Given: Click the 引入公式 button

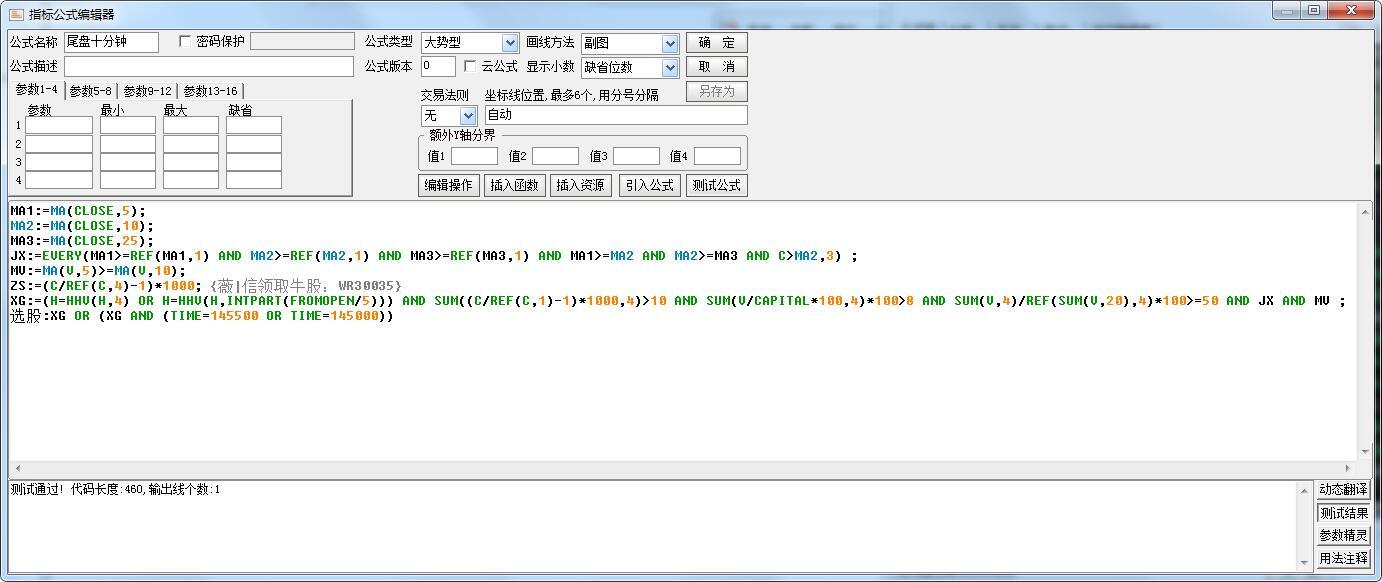Looking at the screenshot, I should click(650, 185).
